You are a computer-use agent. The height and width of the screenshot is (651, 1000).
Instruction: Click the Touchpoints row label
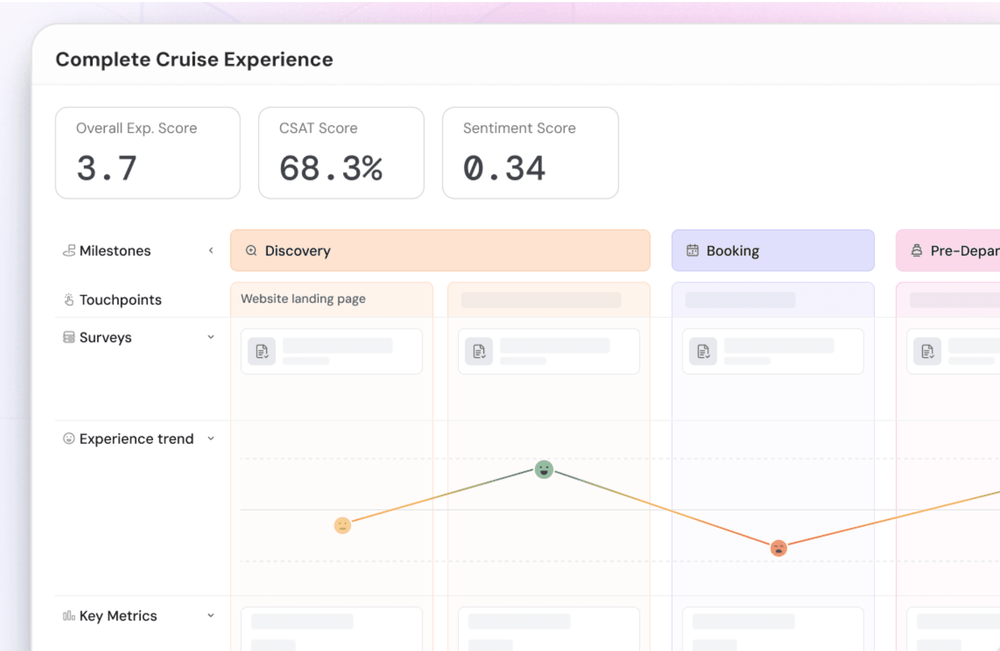tap(121, 300)
